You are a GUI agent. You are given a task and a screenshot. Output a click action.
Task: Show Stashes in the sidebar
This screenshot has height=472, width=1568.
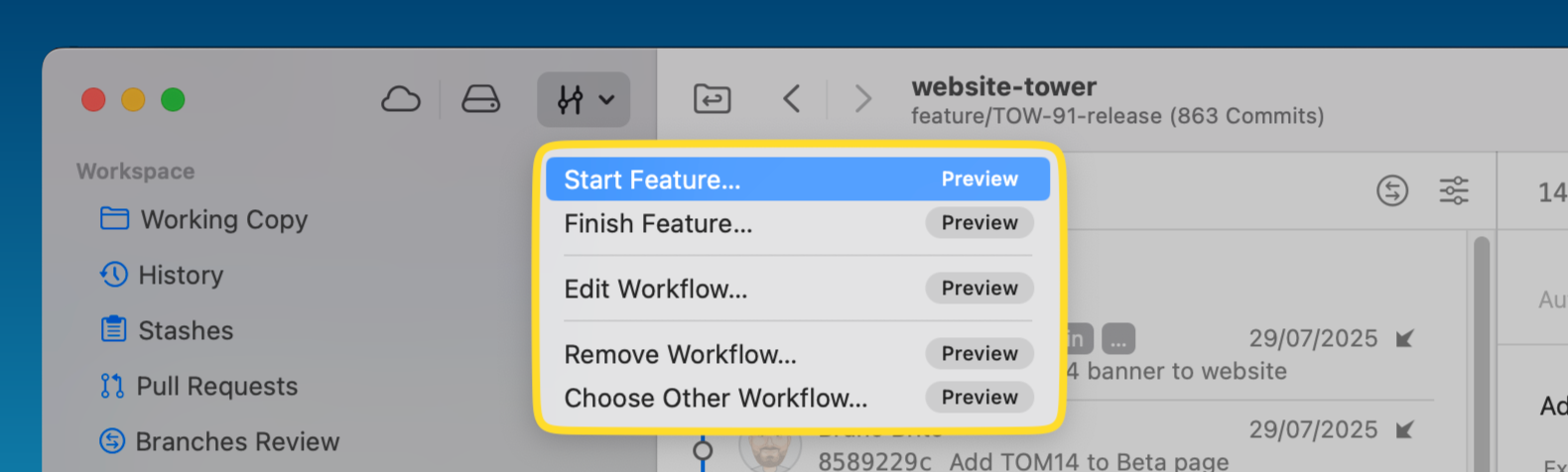click(186, 330)
